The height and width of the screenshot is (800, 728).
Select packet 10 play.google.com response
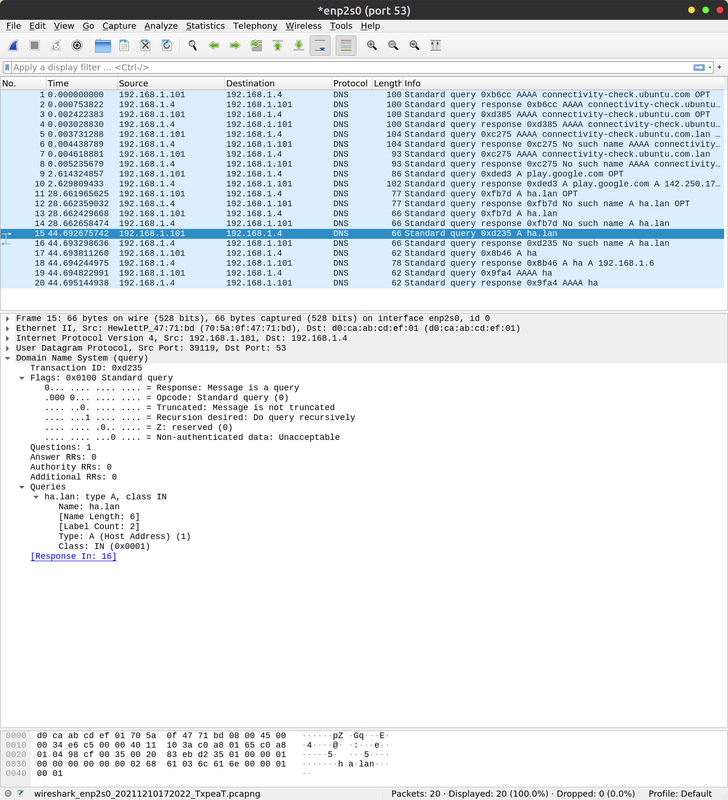pos(362,184)
